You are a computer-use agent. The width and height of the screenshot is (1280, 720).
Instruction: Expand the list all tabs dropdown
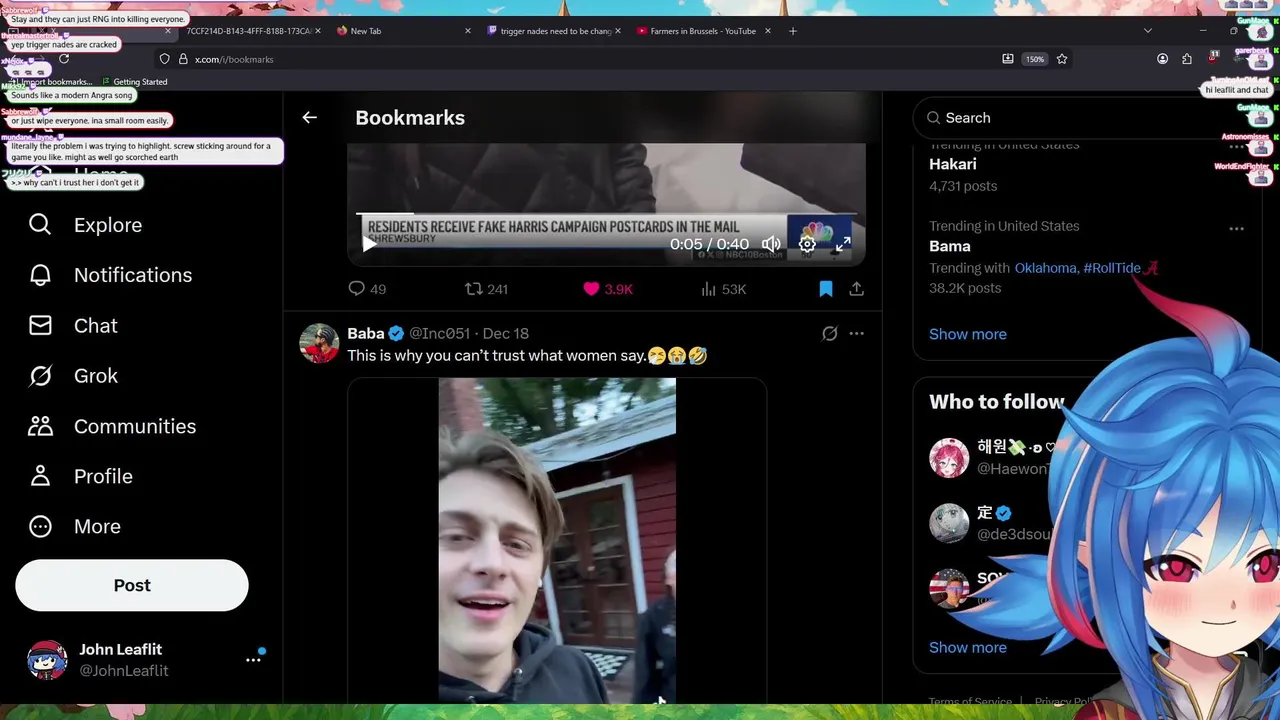pos(1148,31)
